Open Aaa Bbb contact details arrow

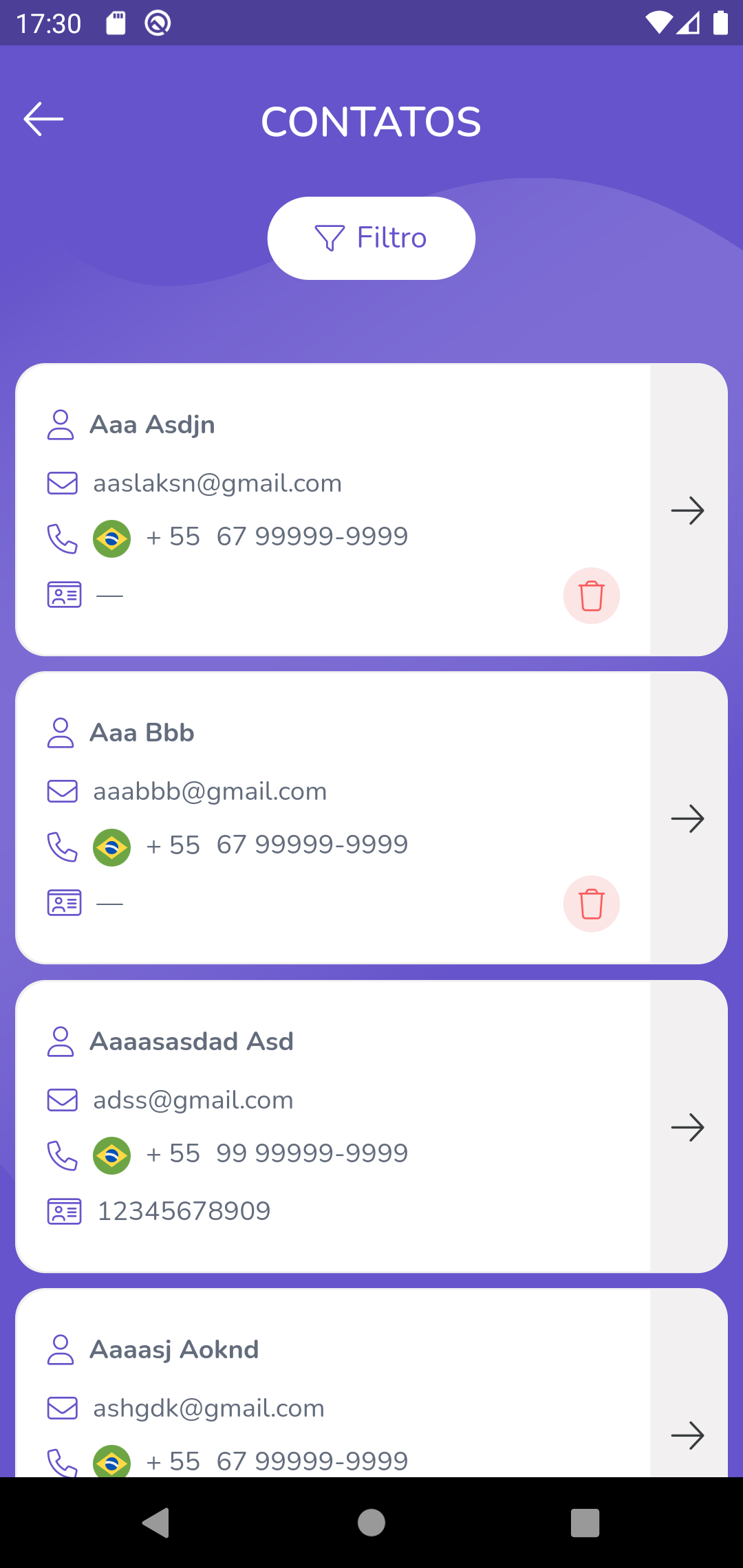click(688, 818)
